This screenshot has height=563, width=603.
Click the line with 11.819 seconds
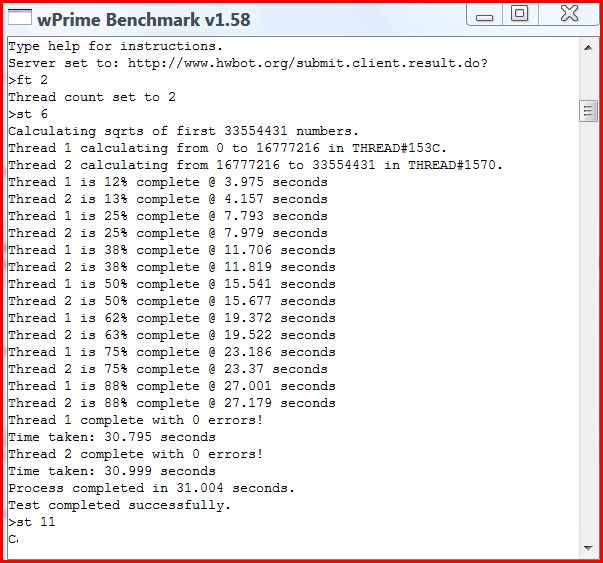pos(172,267)
